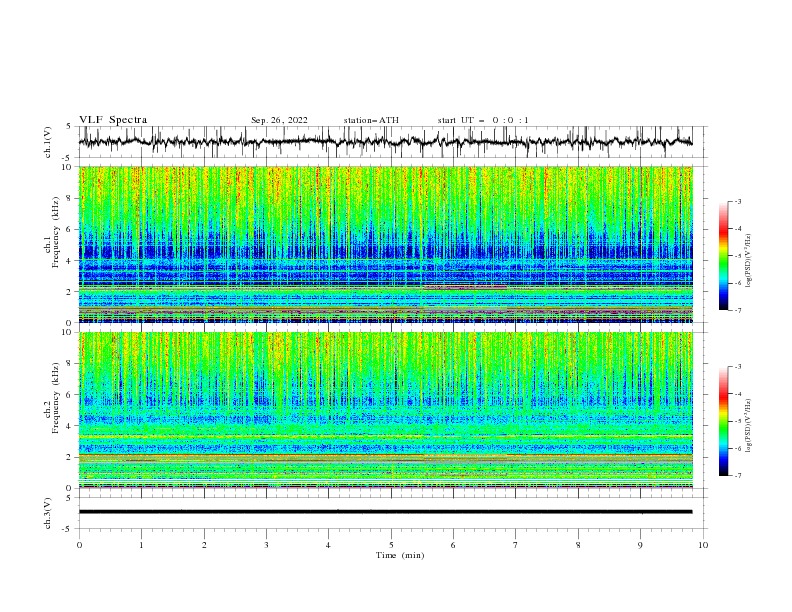Click the "-7" tick on the ch.2 color bar
This screenshot has height=612, width=792.
[737, 476]
